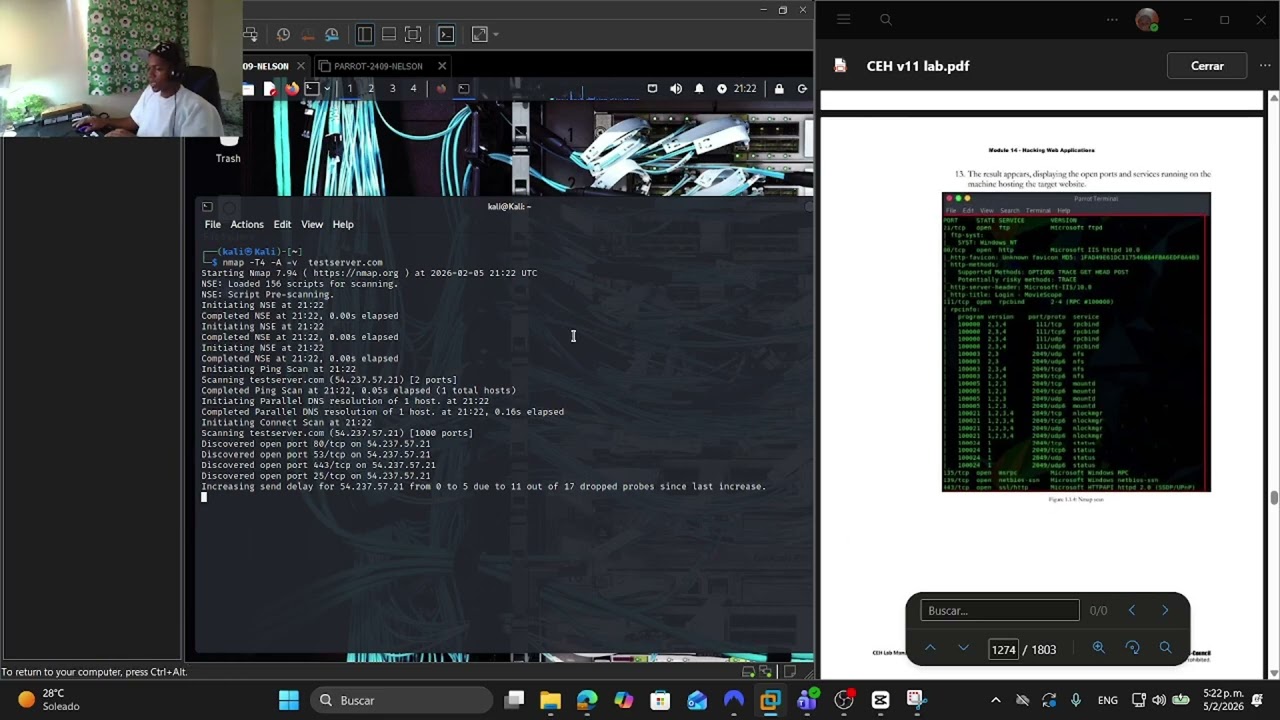The width and height of the screenshot is (1280, 720).
Task: Click the magnifier search icon in the PDF toolbar
Action: coord(1165,648)
